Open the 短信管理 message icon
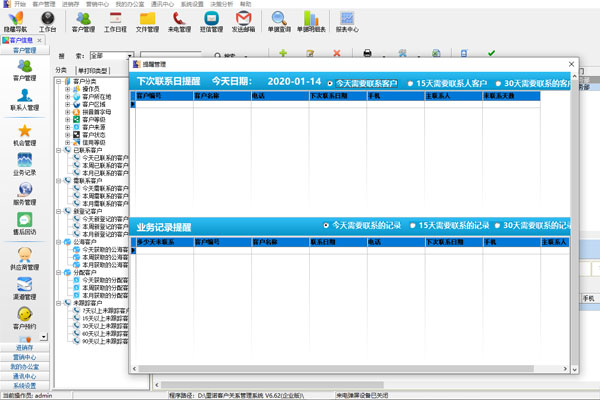Viewport: 600px width, 400px height. (211, 22)
